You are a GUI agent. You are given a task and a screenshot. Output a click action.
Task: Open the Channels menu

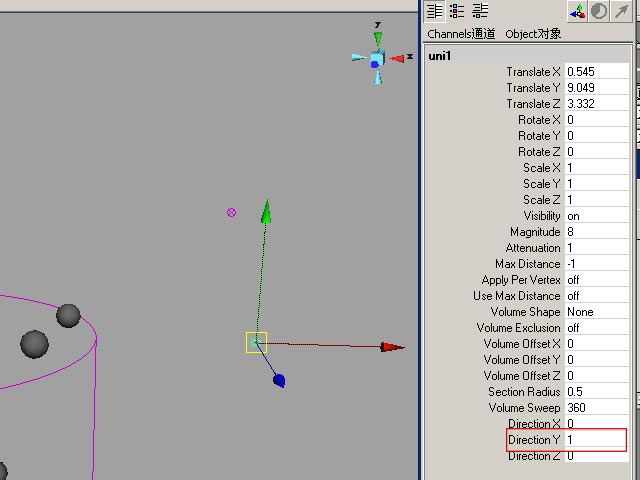point(461,34)
